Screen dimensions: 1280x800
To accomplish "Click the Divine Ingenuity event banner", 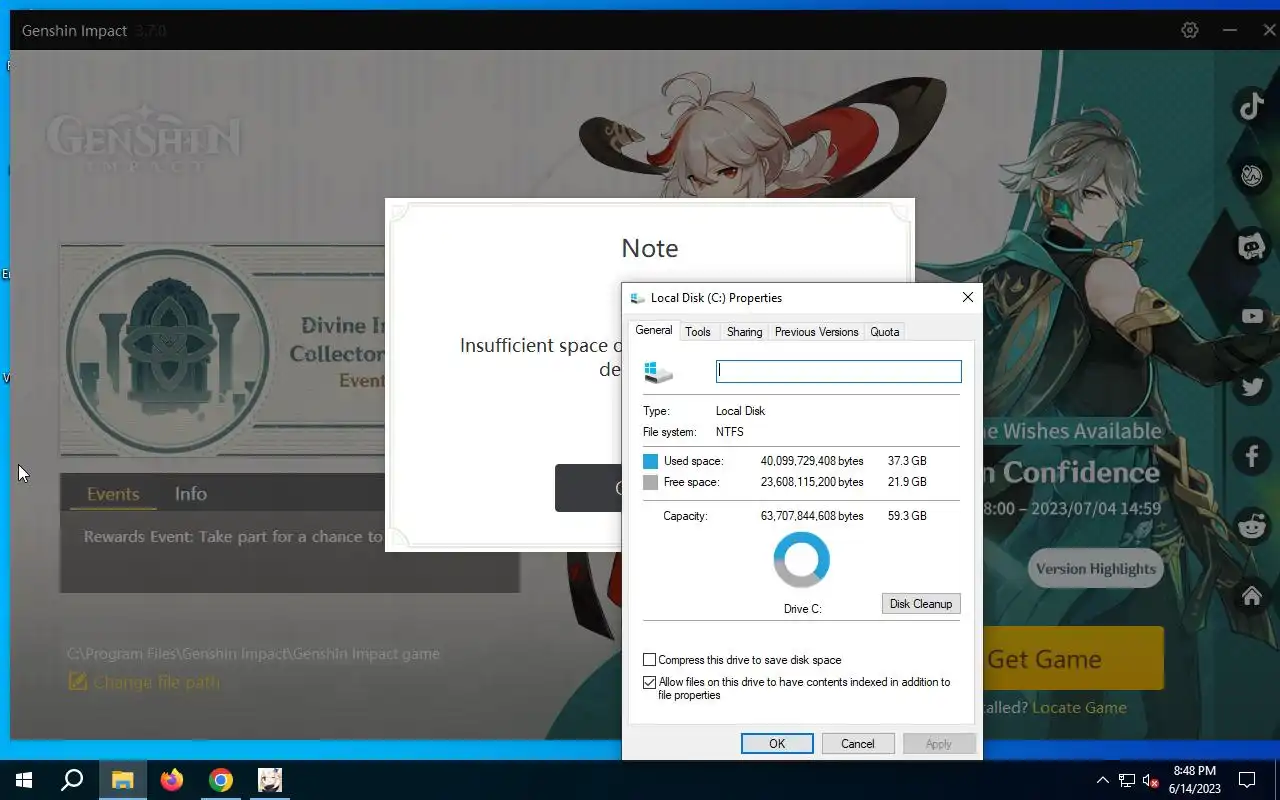I will point(224,350).
